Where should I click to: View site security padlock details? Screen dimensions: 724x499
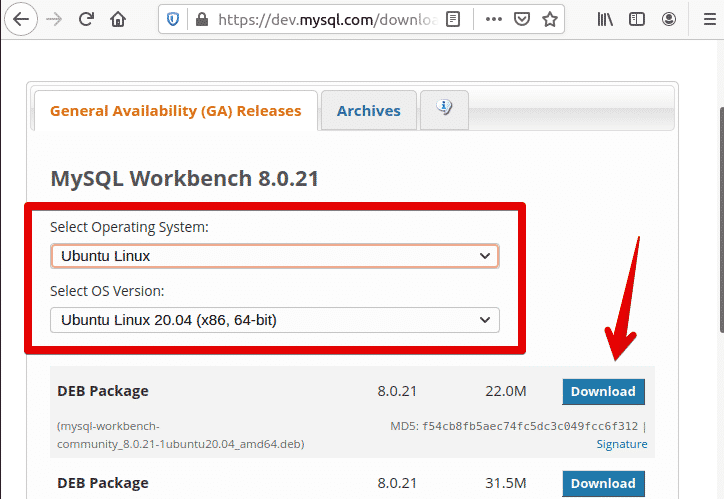click(x=202, y=19)
